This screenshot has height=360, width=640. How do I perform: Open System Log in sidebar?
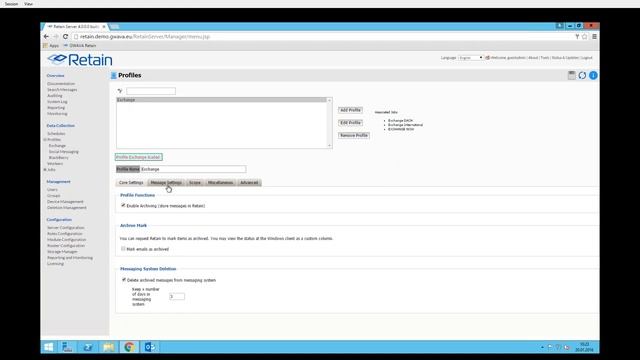click(x=57, y=102)
